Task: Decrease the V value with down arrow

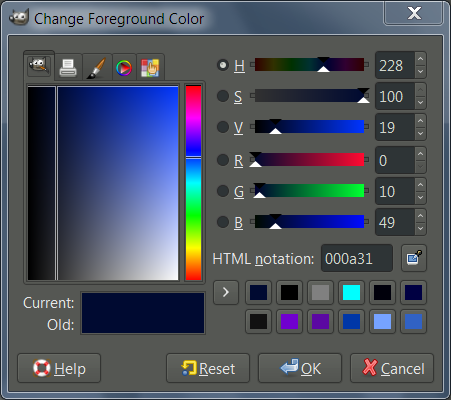Action: point(420,134)
